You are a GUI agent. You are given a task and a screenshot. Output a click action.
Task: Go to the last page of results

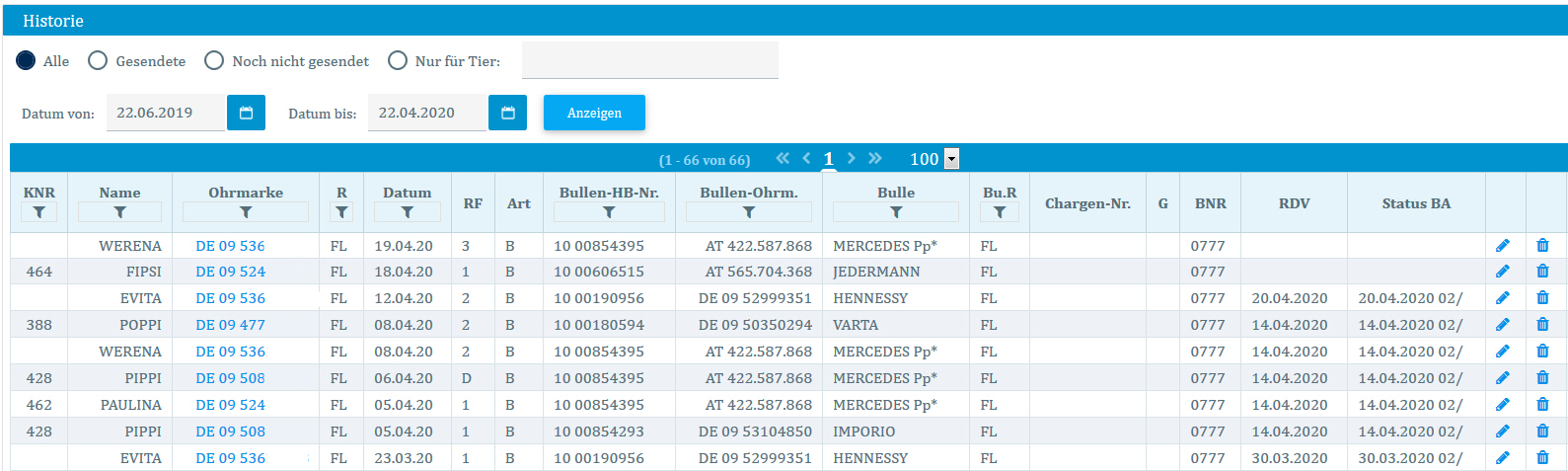[874, 158]
